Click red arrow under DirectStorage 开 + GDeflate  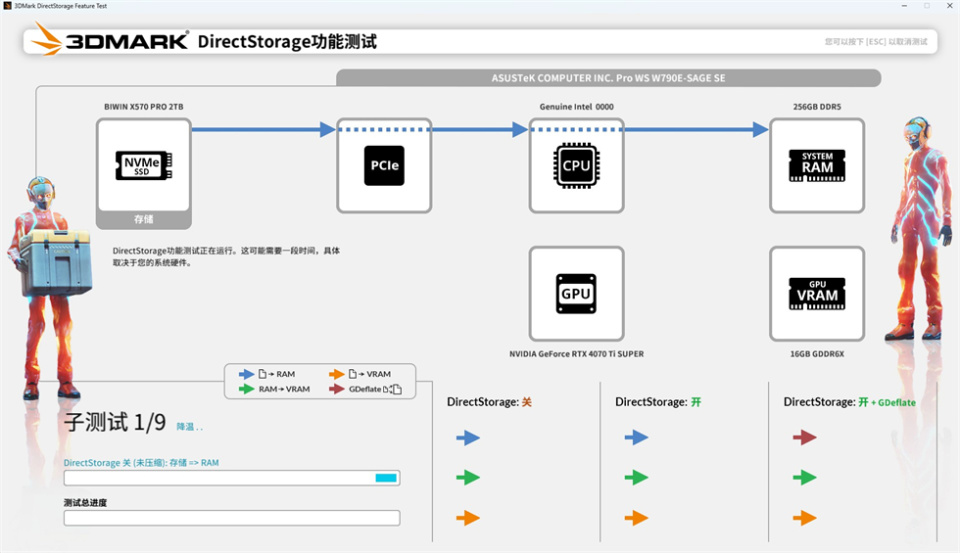click(804, 437)
